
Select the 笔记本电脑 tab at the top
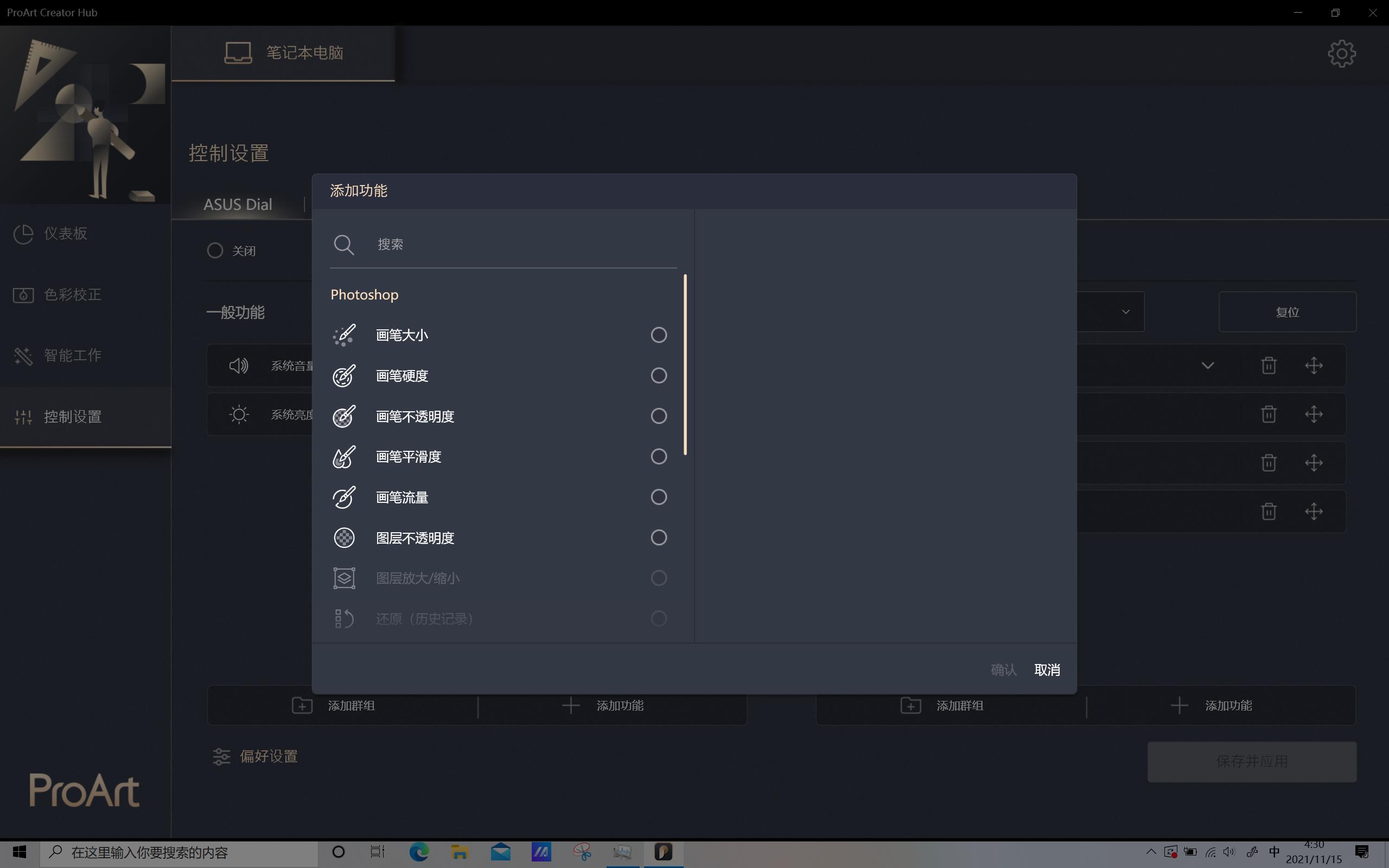point(284,52)
